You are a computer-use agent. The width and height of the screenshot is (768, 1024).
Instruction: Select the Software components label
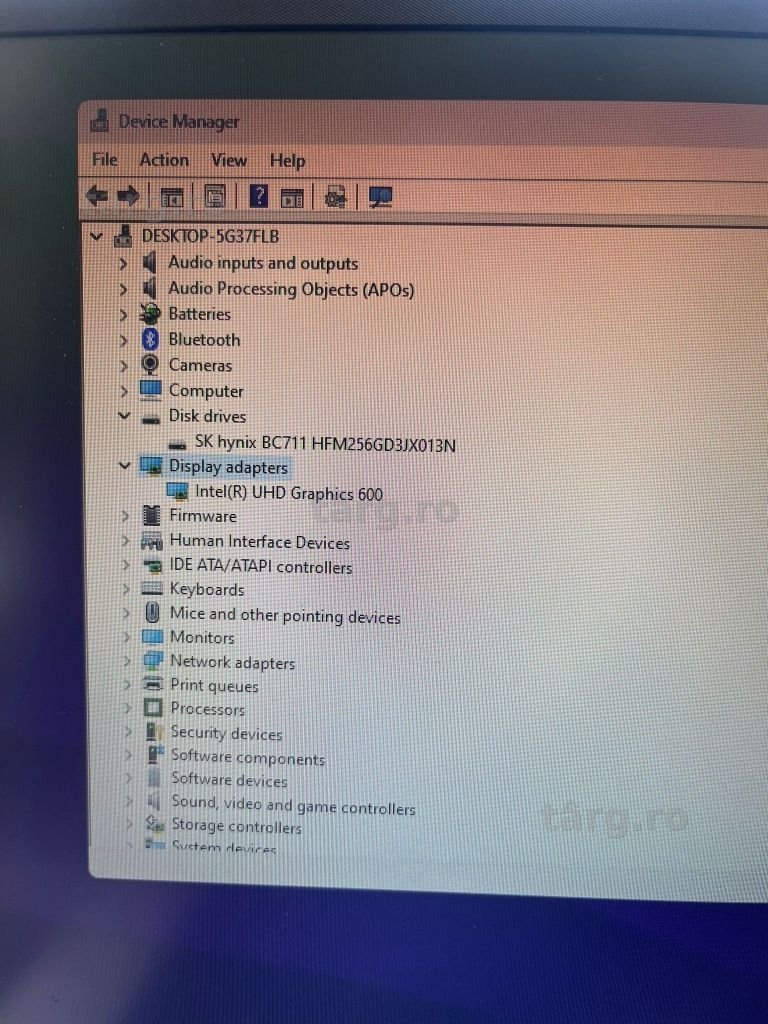point(248,757)
